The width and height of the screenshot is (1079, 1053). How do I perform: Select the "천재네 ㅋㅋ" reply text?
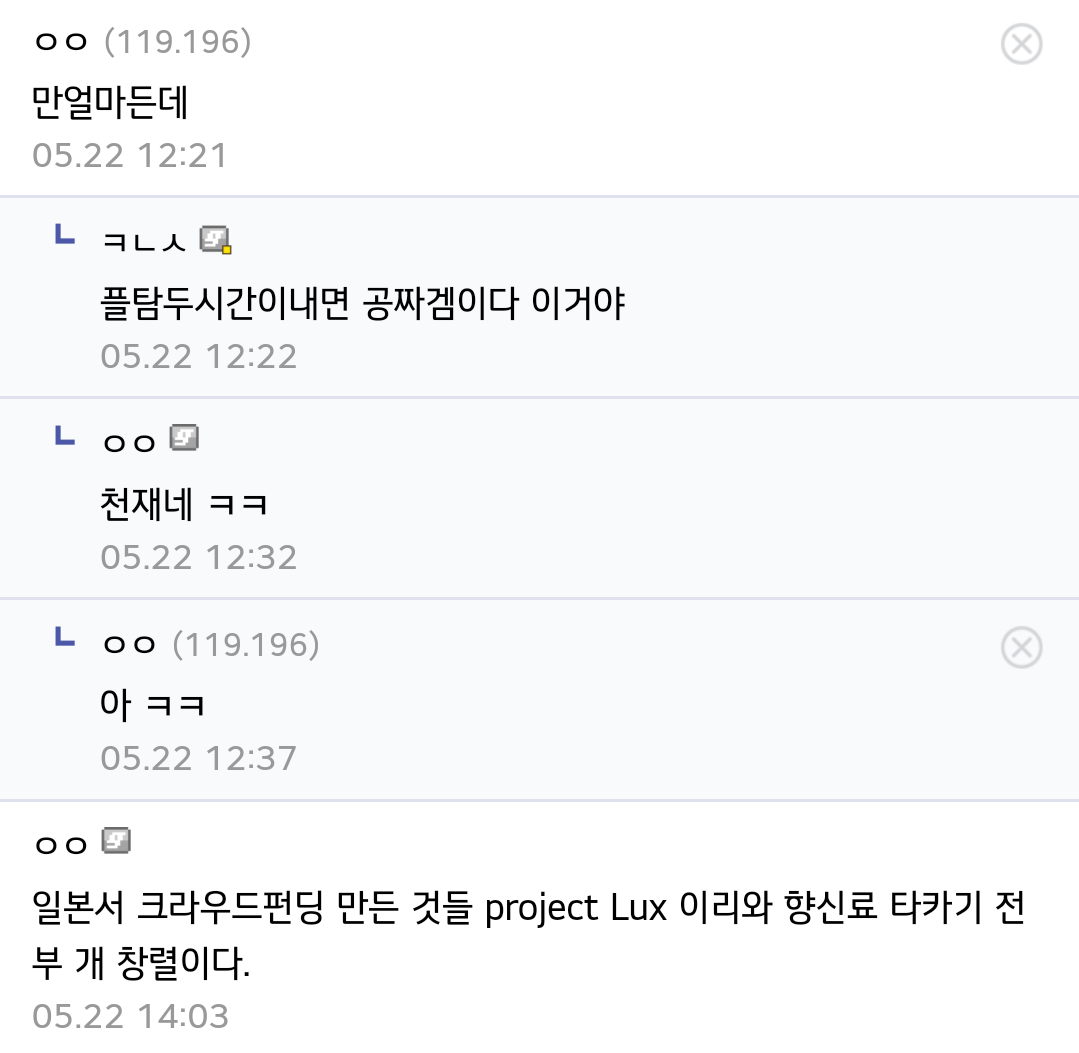[184, 504]
